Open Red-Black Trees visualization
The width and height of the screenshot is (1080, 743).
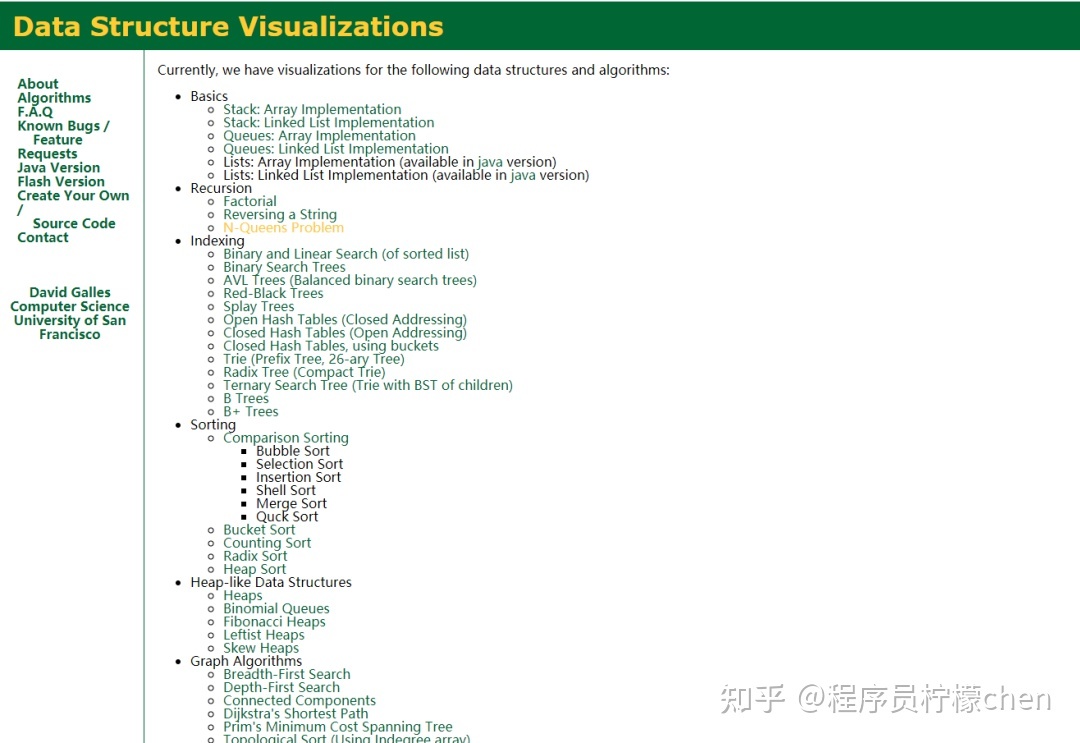click(x=273, y=293)
